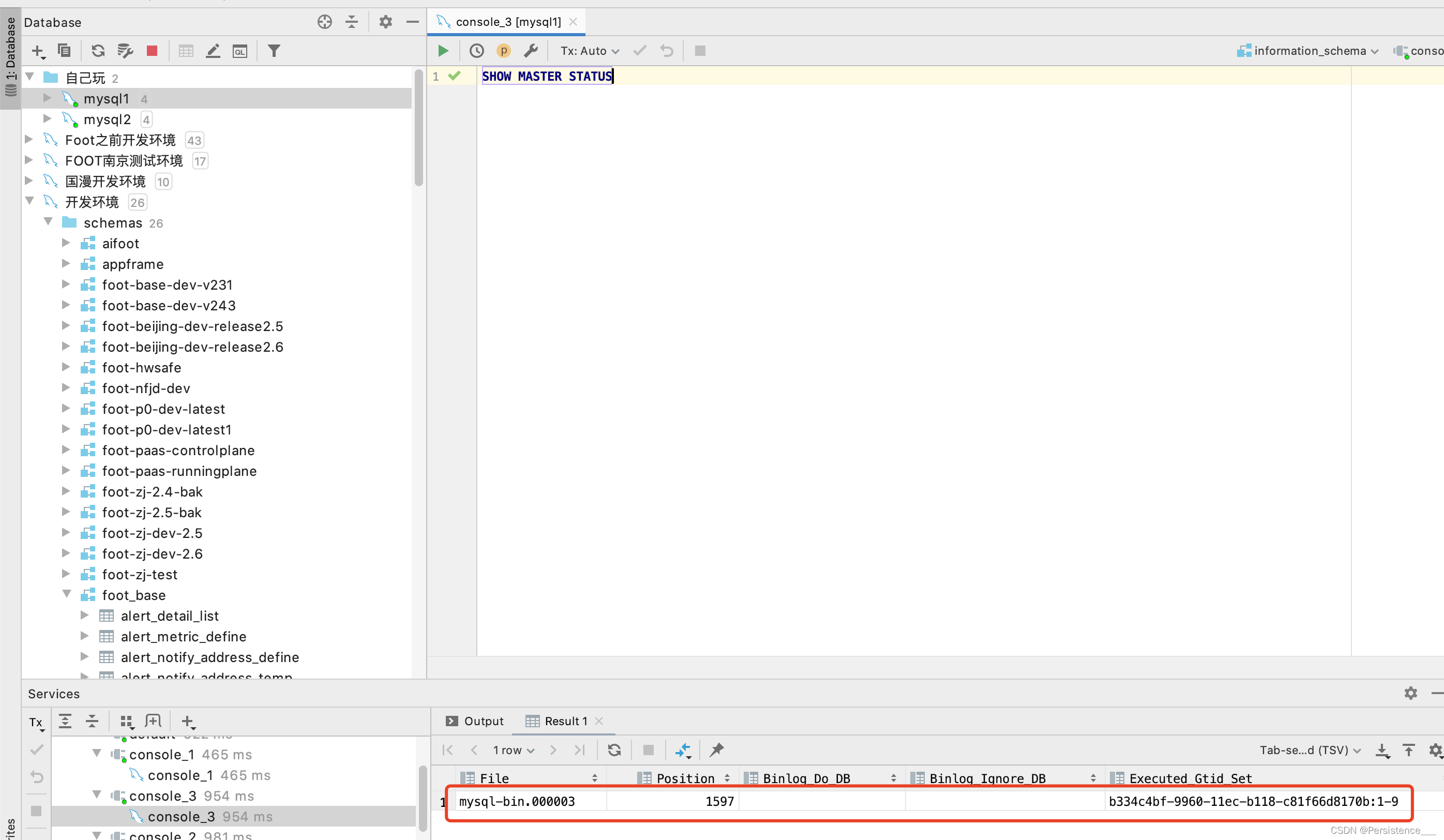The image size is (1444, 840).
Task: Select the alert_metric_define table
Action: pos(184,636)
